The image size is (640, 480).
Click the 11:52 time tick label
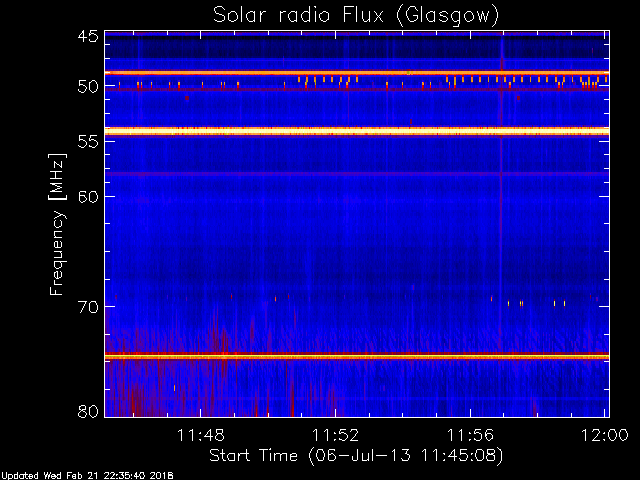[335, 435]
